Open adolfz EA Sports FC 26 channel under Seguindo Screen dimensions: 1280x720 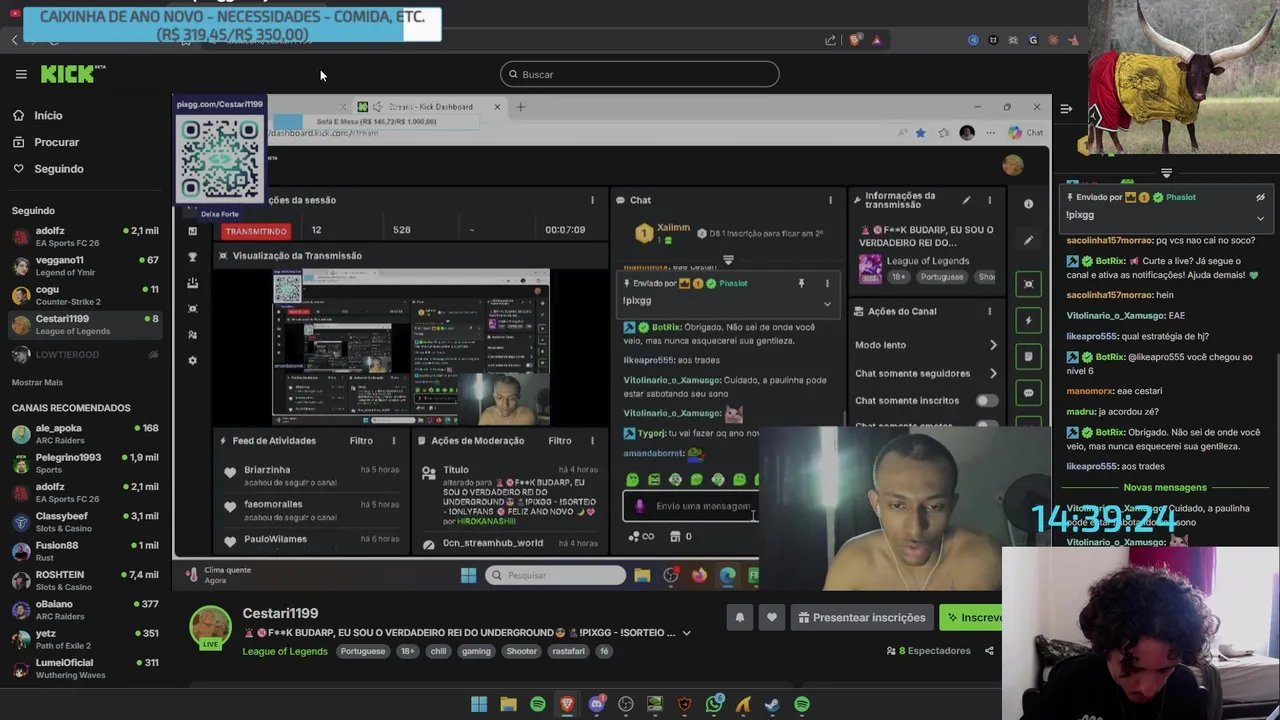click(x=85, y=236)
